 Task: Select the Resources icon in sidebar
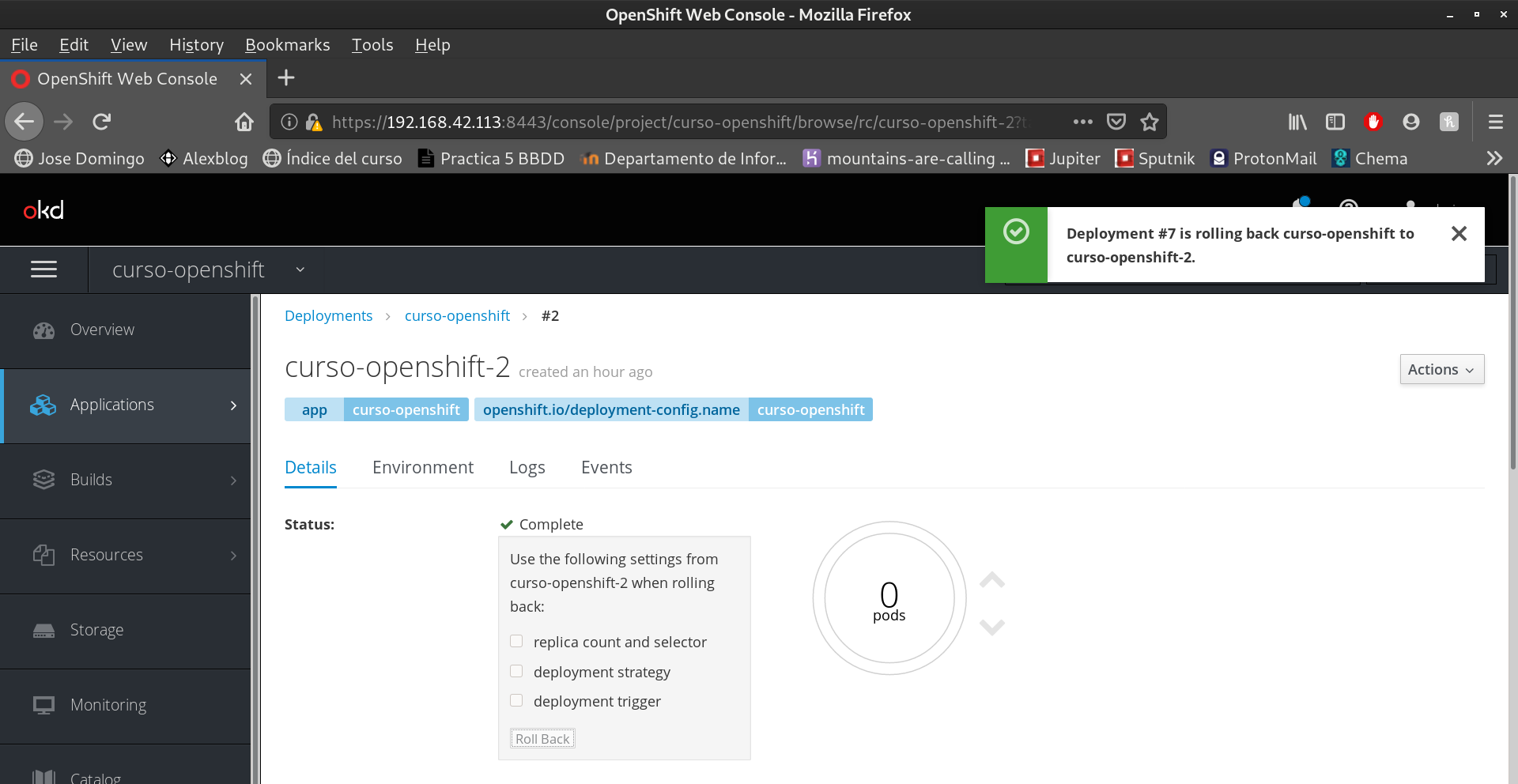pyautogui.click(x=43, y=554)
